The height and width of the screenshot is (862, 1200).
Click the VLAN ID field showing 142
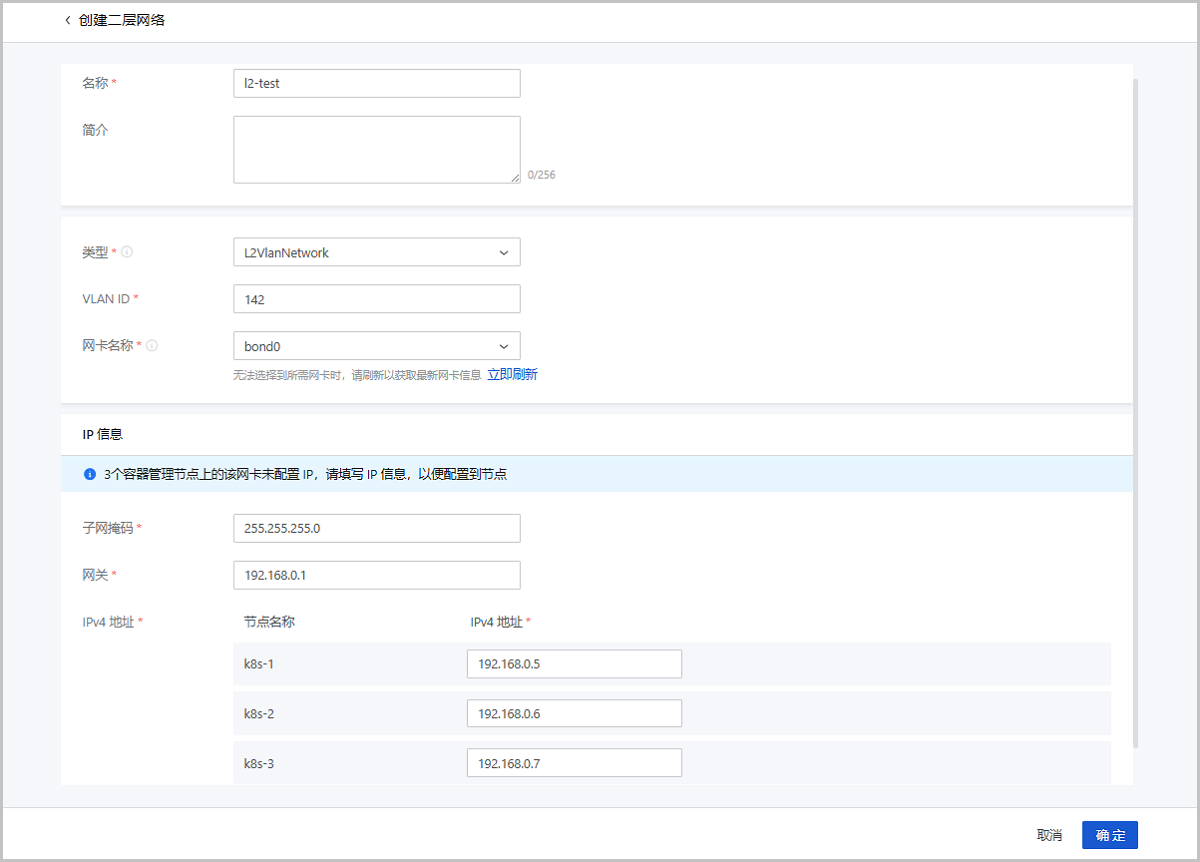(376, 299)
